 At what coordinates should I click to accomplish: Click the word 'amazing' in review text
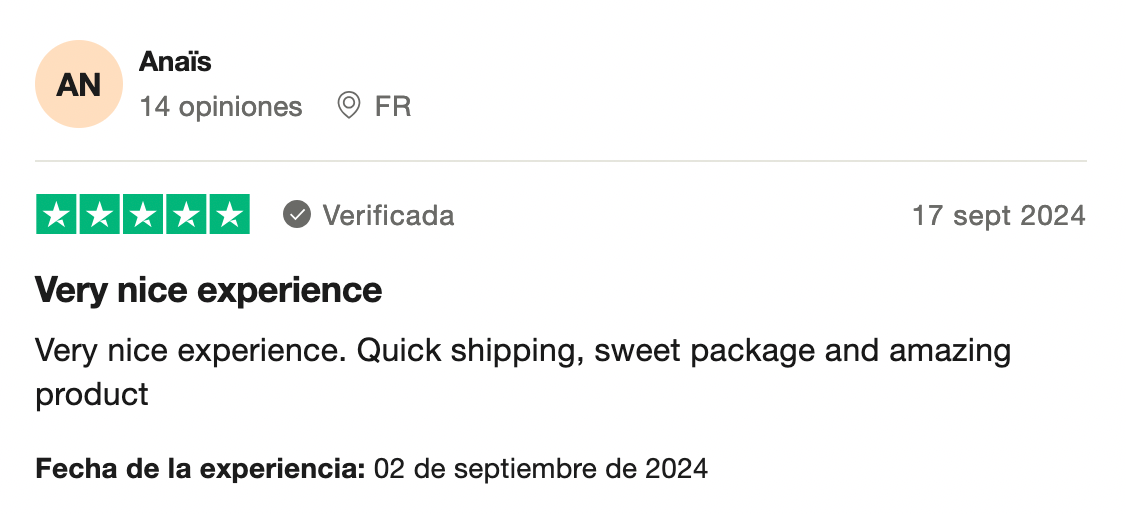(x=949, y=351)
